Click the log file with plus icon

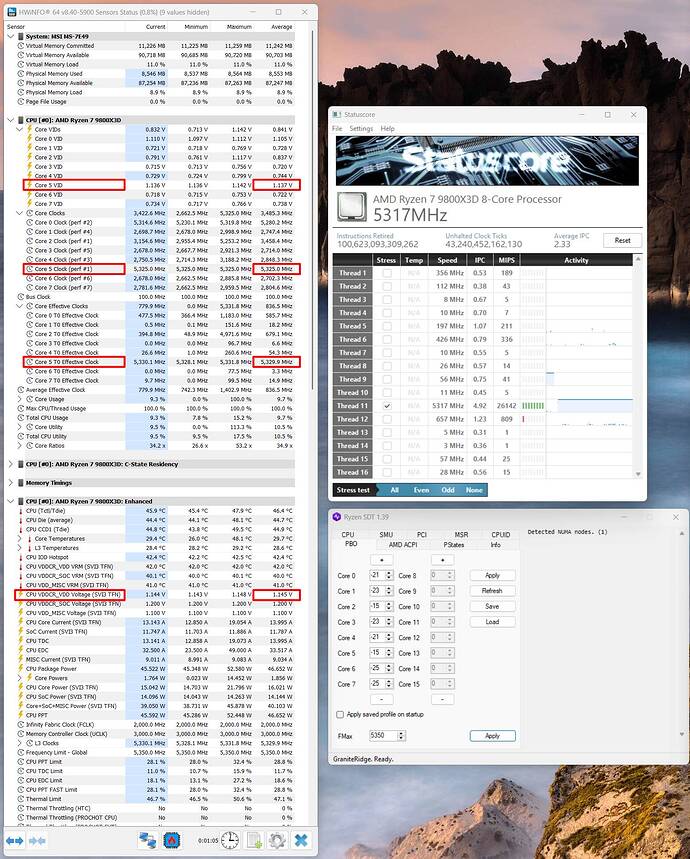255,840
